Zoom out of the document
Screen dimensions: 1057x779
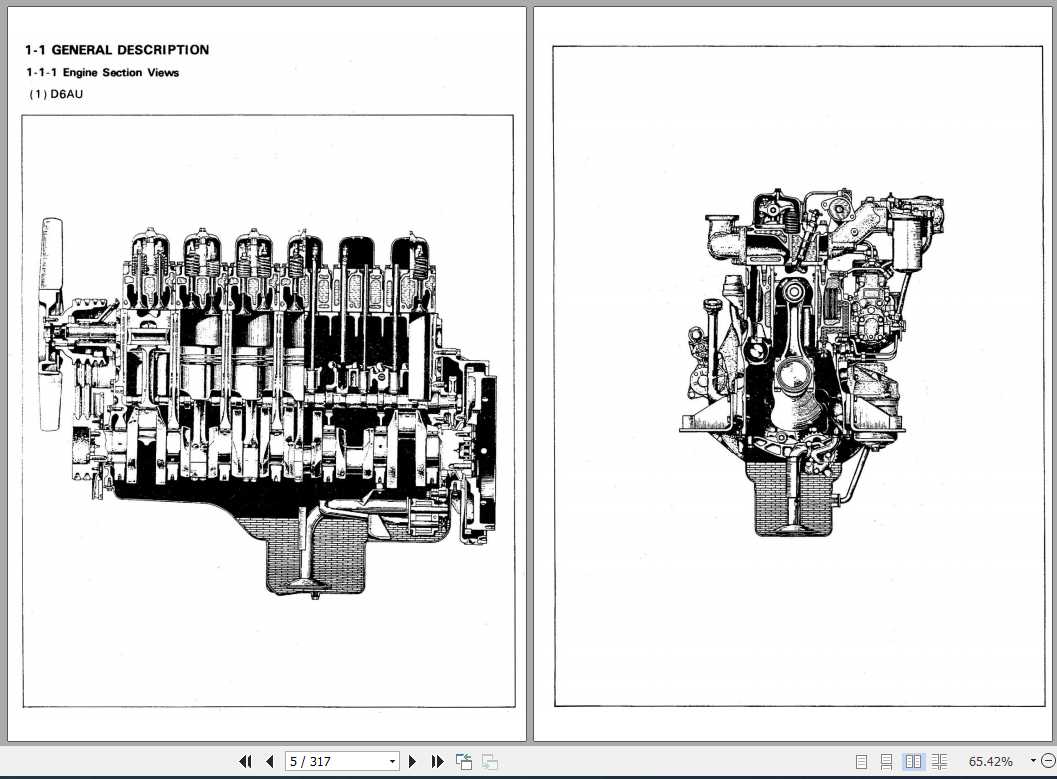pos(1048,761)
